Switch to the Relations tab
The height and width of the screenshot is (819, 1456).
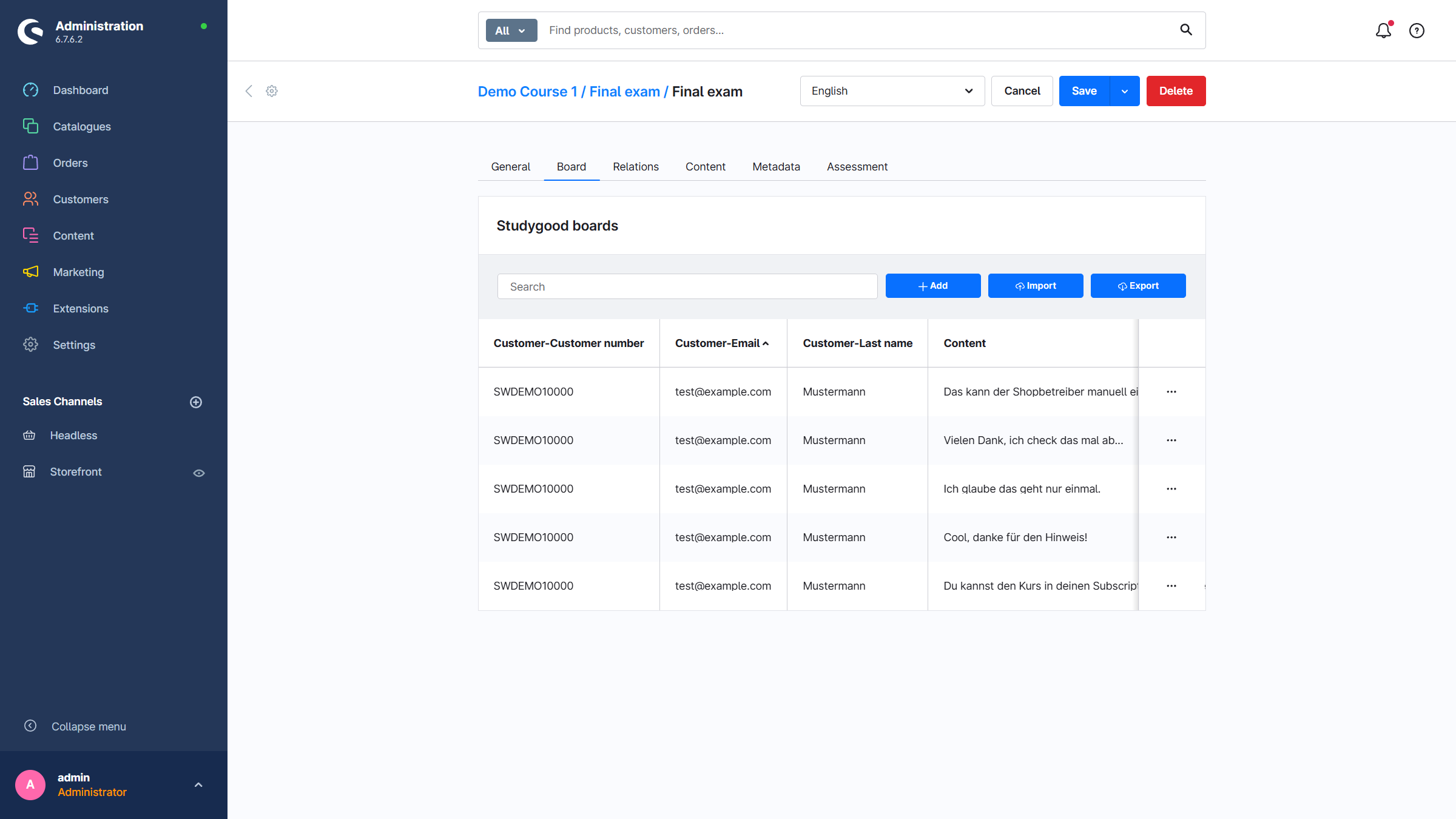pos(635,167)
